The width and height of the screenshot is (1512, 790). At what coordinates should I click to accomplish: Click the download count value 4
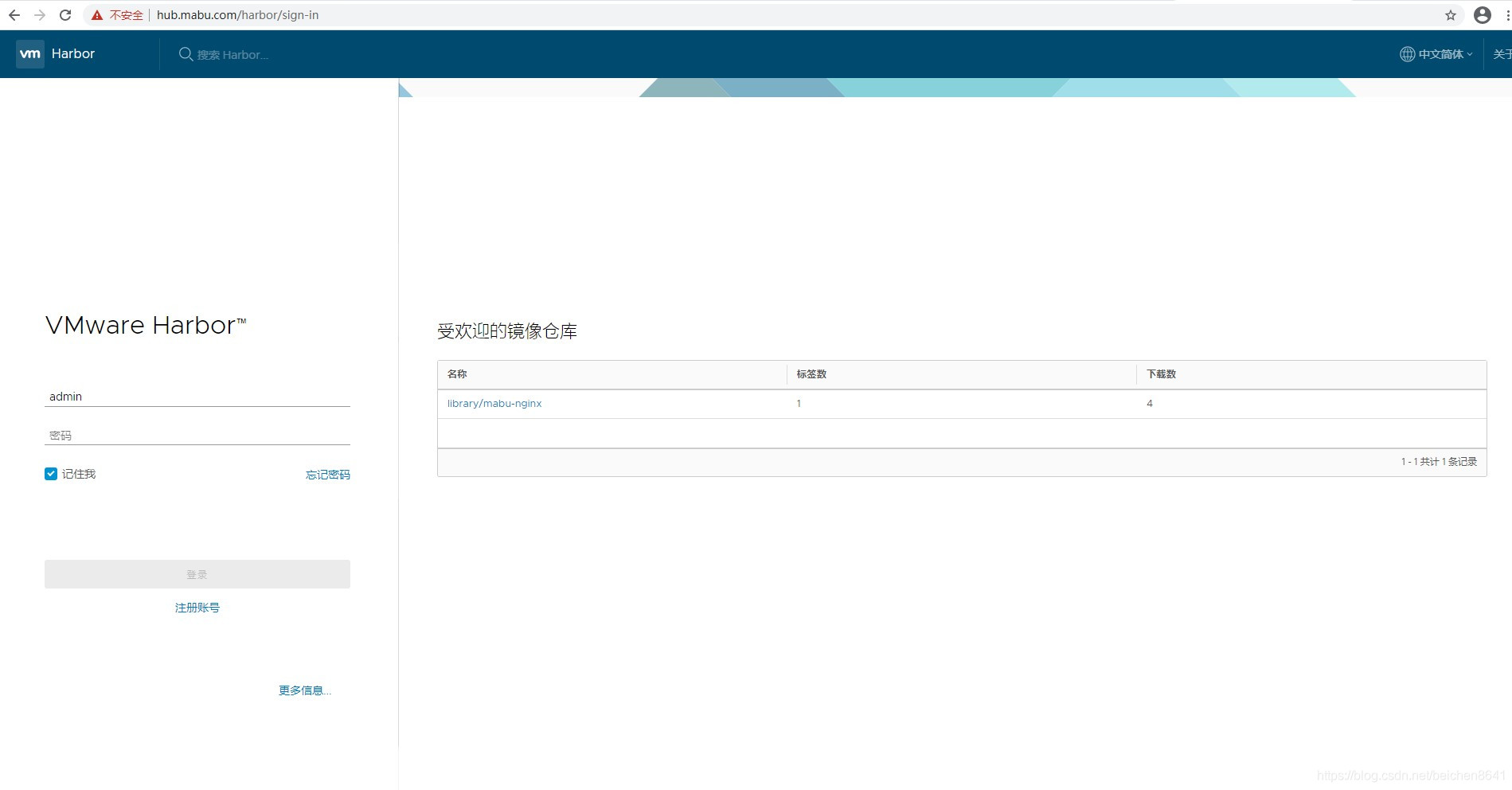click(1150, 404)
